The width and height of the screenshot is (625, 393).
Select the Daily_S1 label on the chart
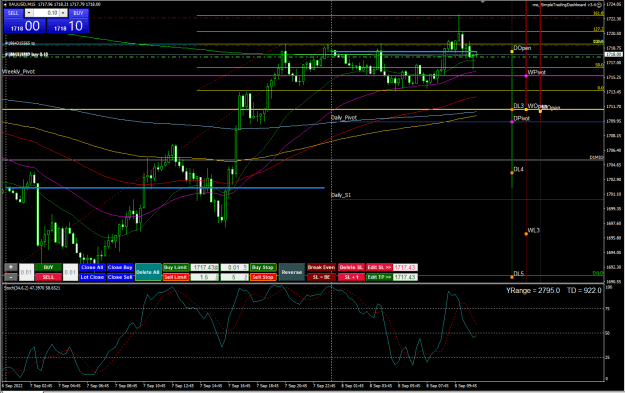[x=341, y=195]
